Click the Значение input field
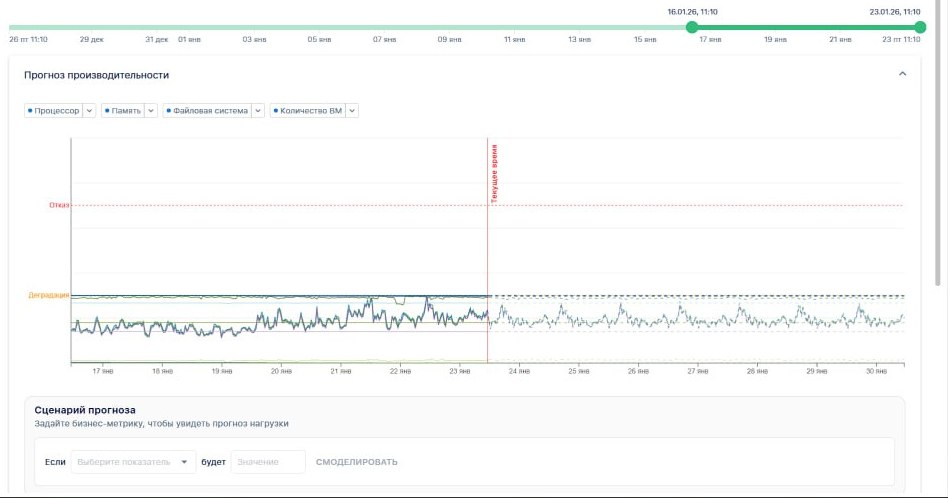 (x=268, y=462)
